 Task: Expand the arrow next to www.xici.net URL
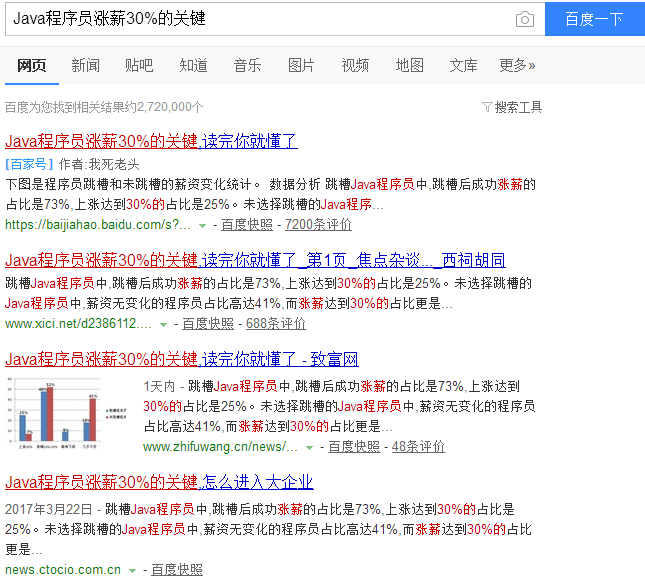point(163,325)
